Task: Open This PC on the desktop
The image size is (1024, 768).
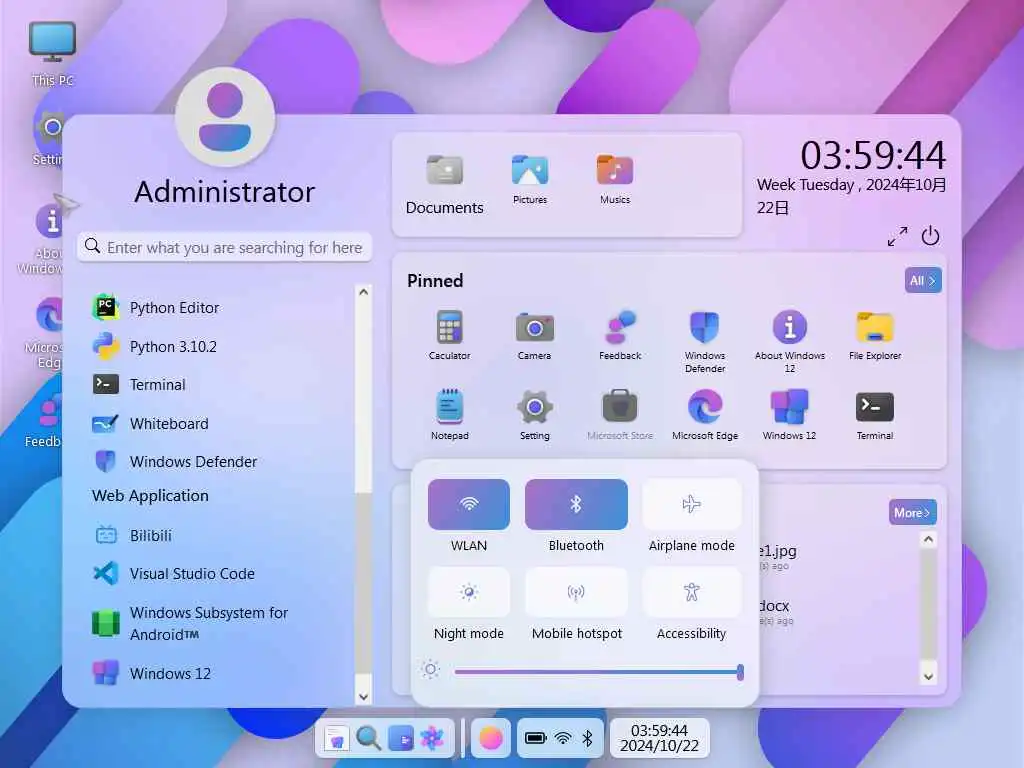Action: pyautogui.click(x=52, y=54)
